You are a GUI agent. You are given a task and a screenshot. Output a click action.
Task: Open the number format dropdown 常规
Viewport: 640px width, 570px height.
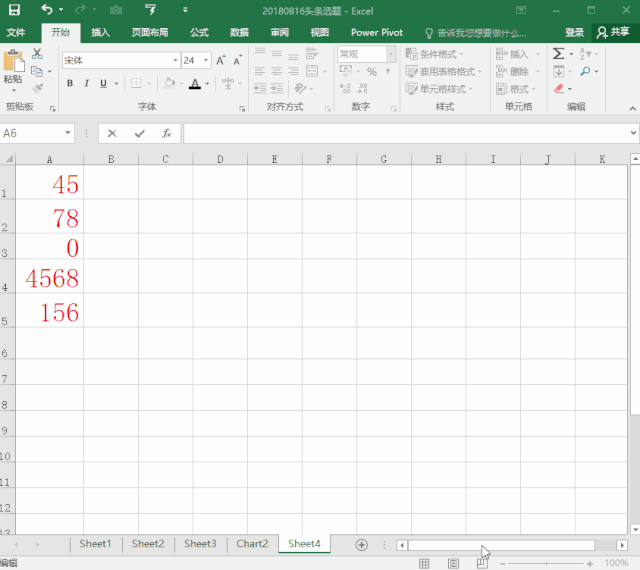click(391, 54)
